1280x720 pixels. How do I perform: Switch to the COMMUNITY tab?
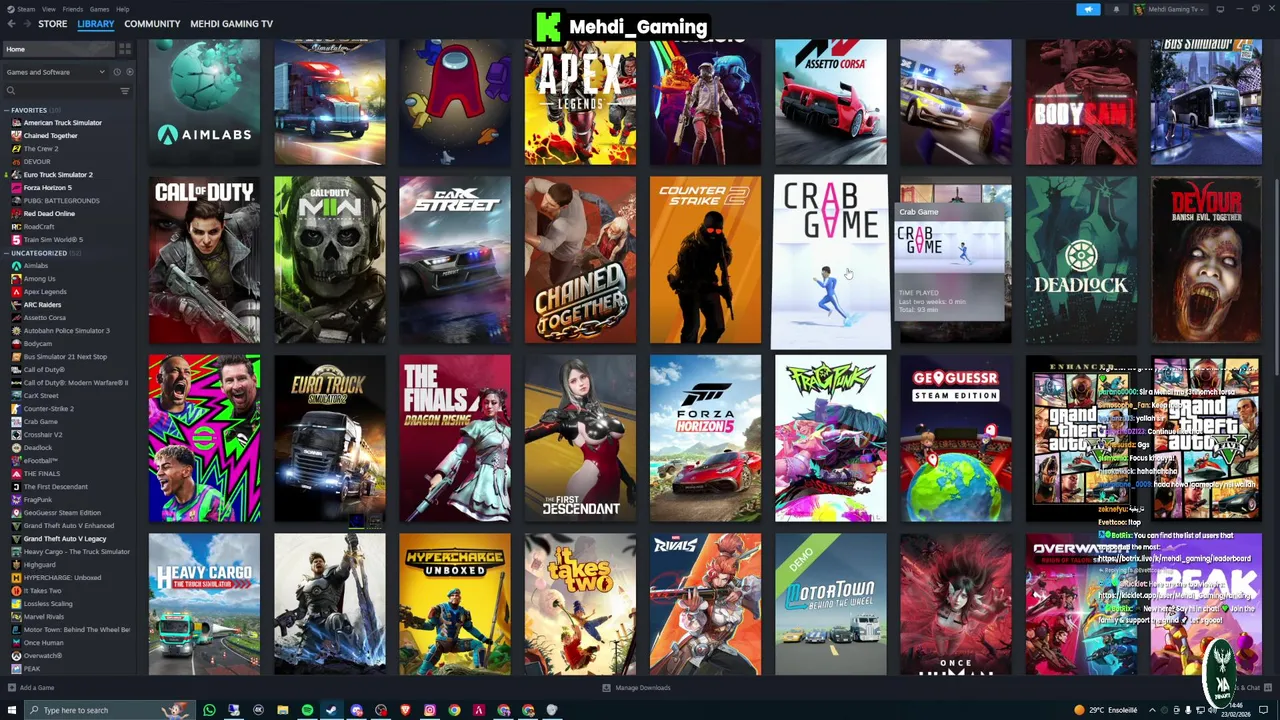[152, 24]
